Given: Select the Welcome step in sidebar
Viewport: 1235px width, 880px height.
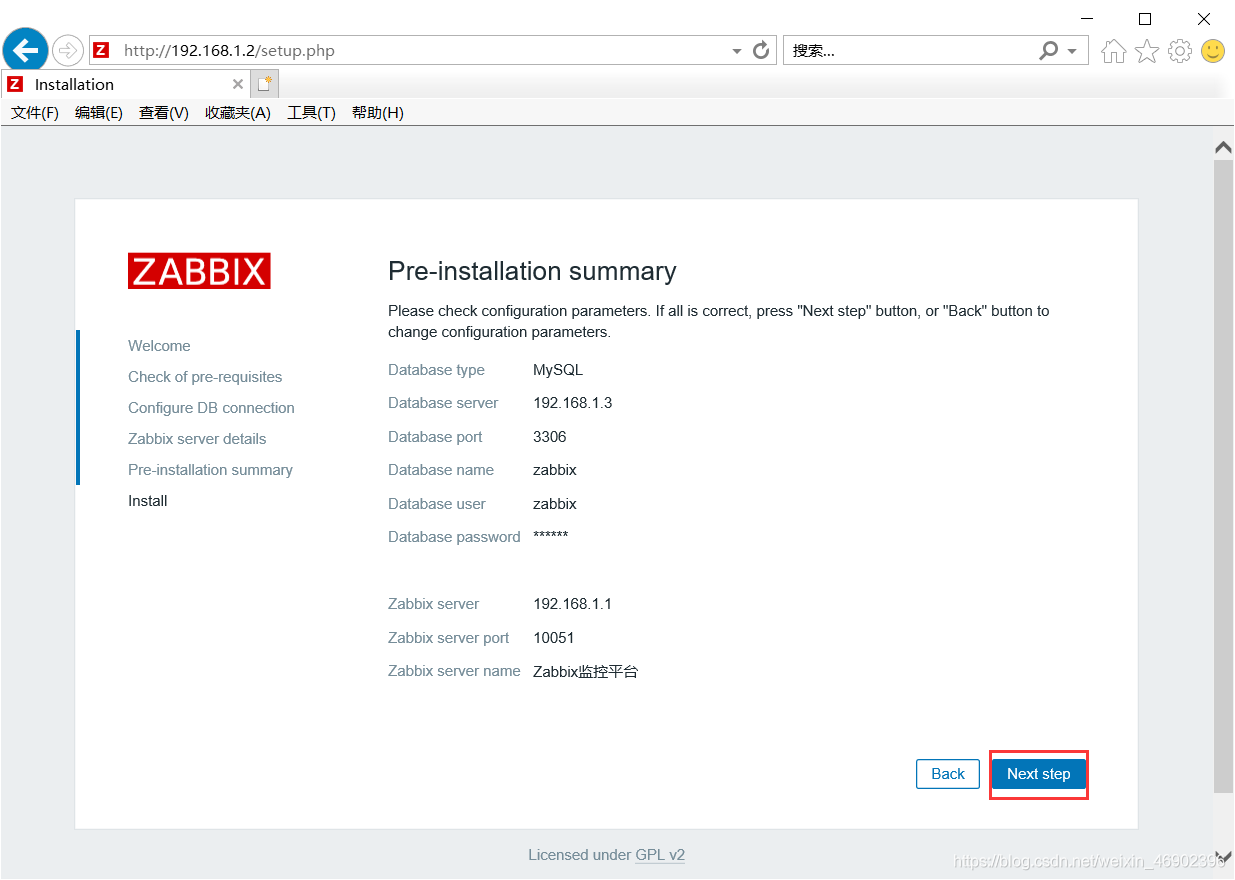Looking at the screenshot, I should (x=159, y=346).
